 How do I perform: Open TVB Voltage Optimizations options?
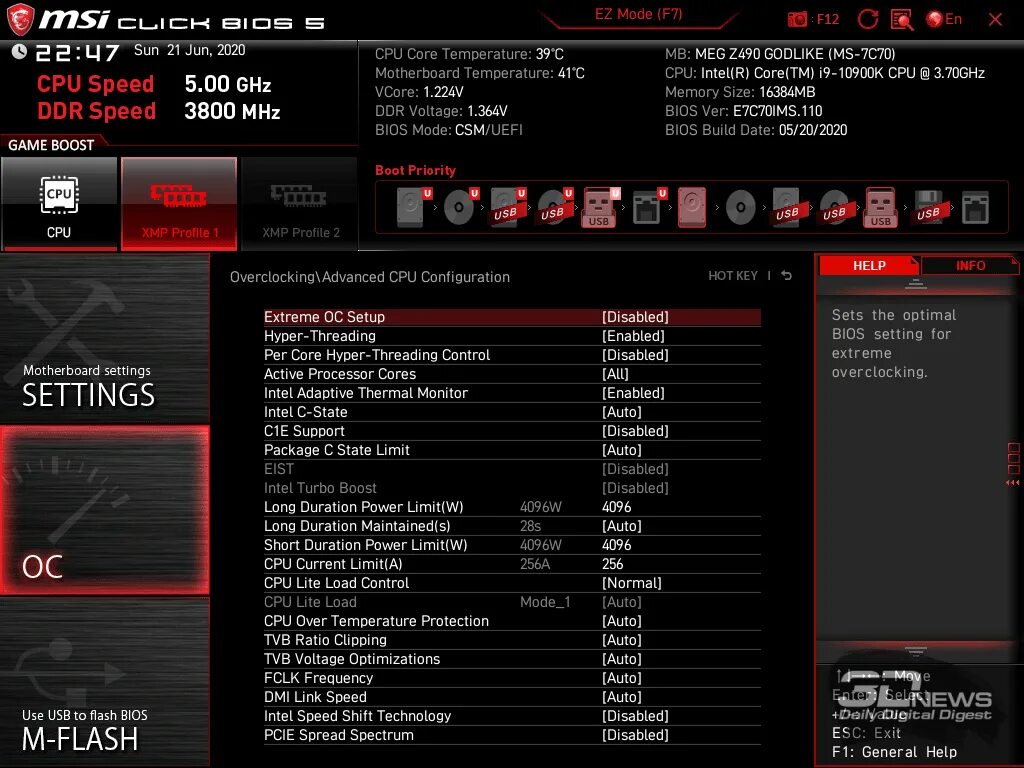[x=622, y=658]
